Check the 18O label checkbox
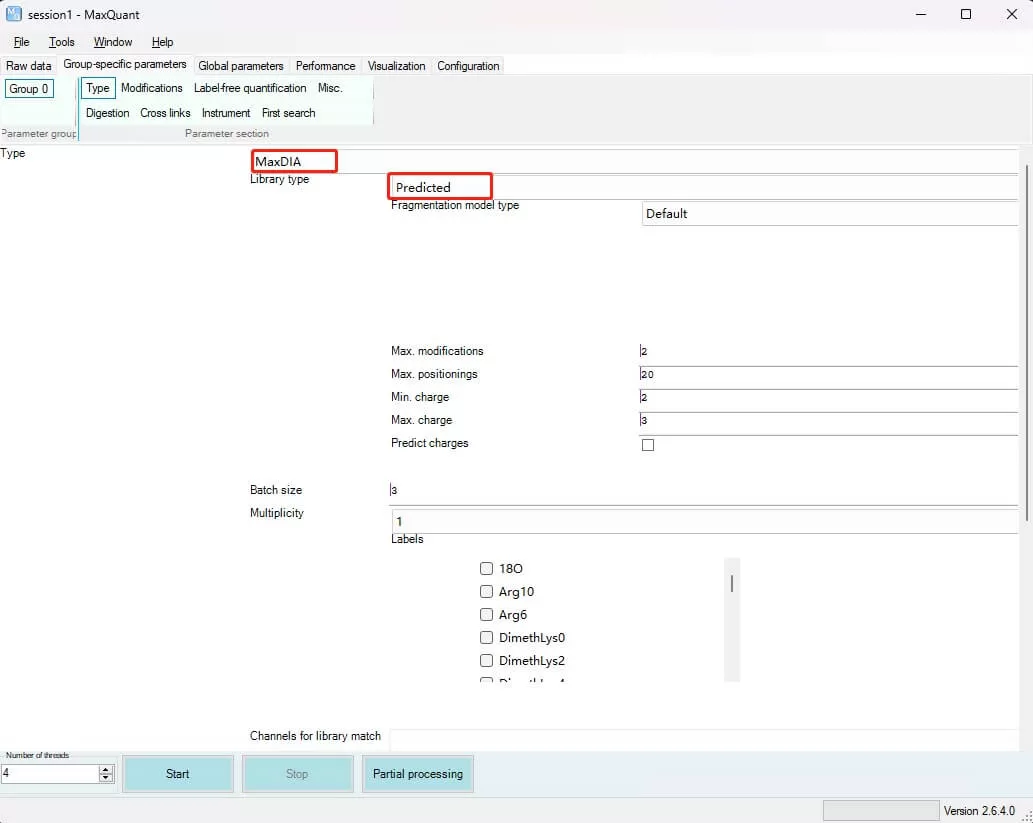The height and width of the screenshot is (823, 1033). tap(487, 568)
